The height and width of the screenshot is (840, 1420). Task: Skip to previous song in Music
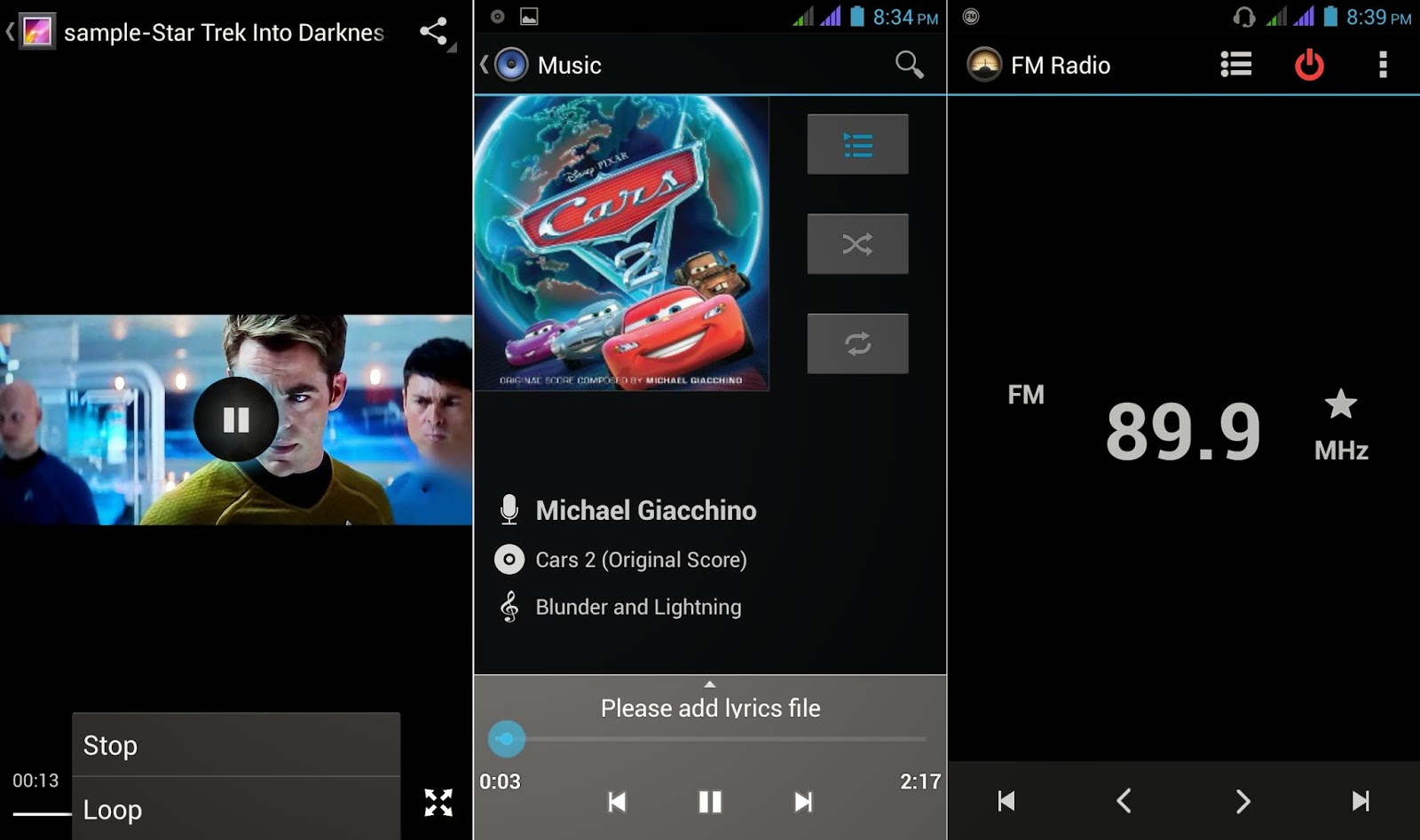coord(617,802)
